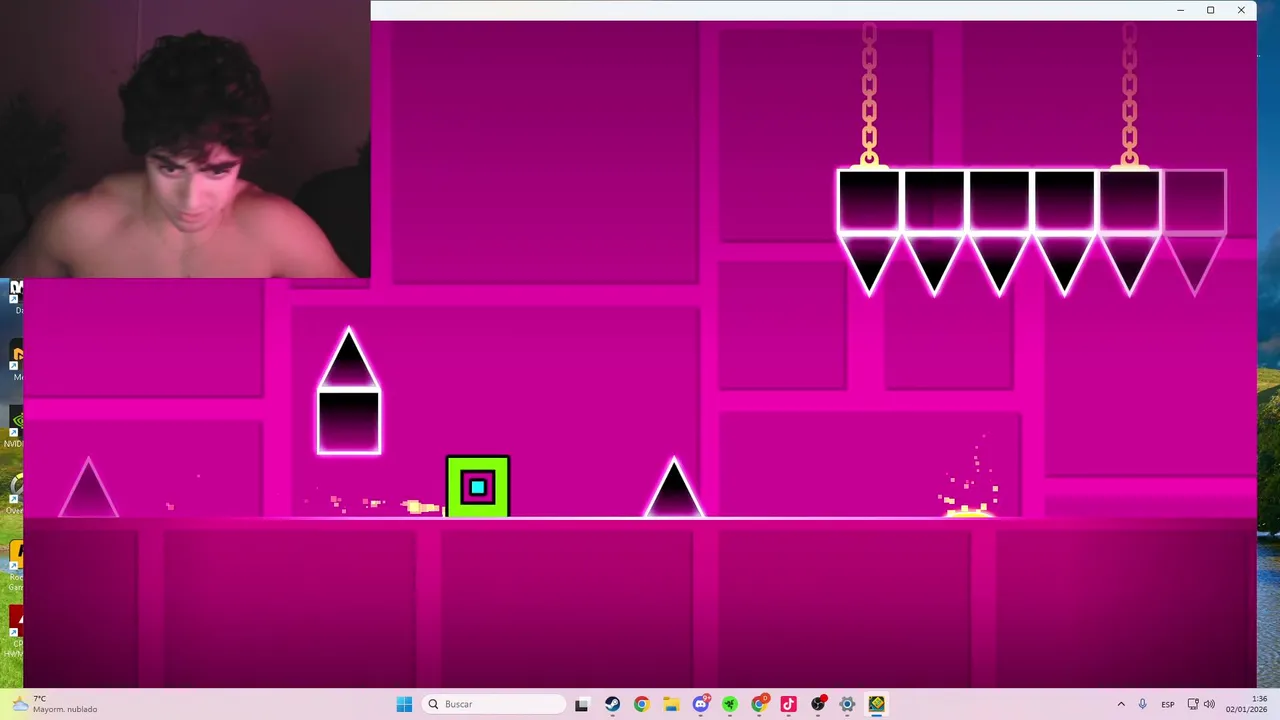The image size is (1280, 720).
Task: Click the microphone icon in system tray
Action: (x=1143, y=704)
